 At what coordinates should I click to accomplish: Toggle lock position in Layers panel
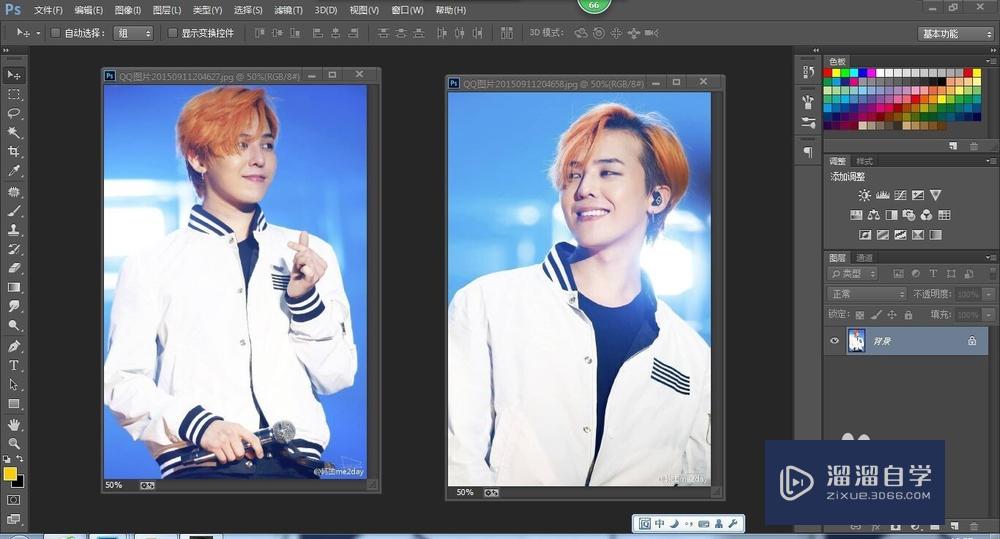point(892,314)
